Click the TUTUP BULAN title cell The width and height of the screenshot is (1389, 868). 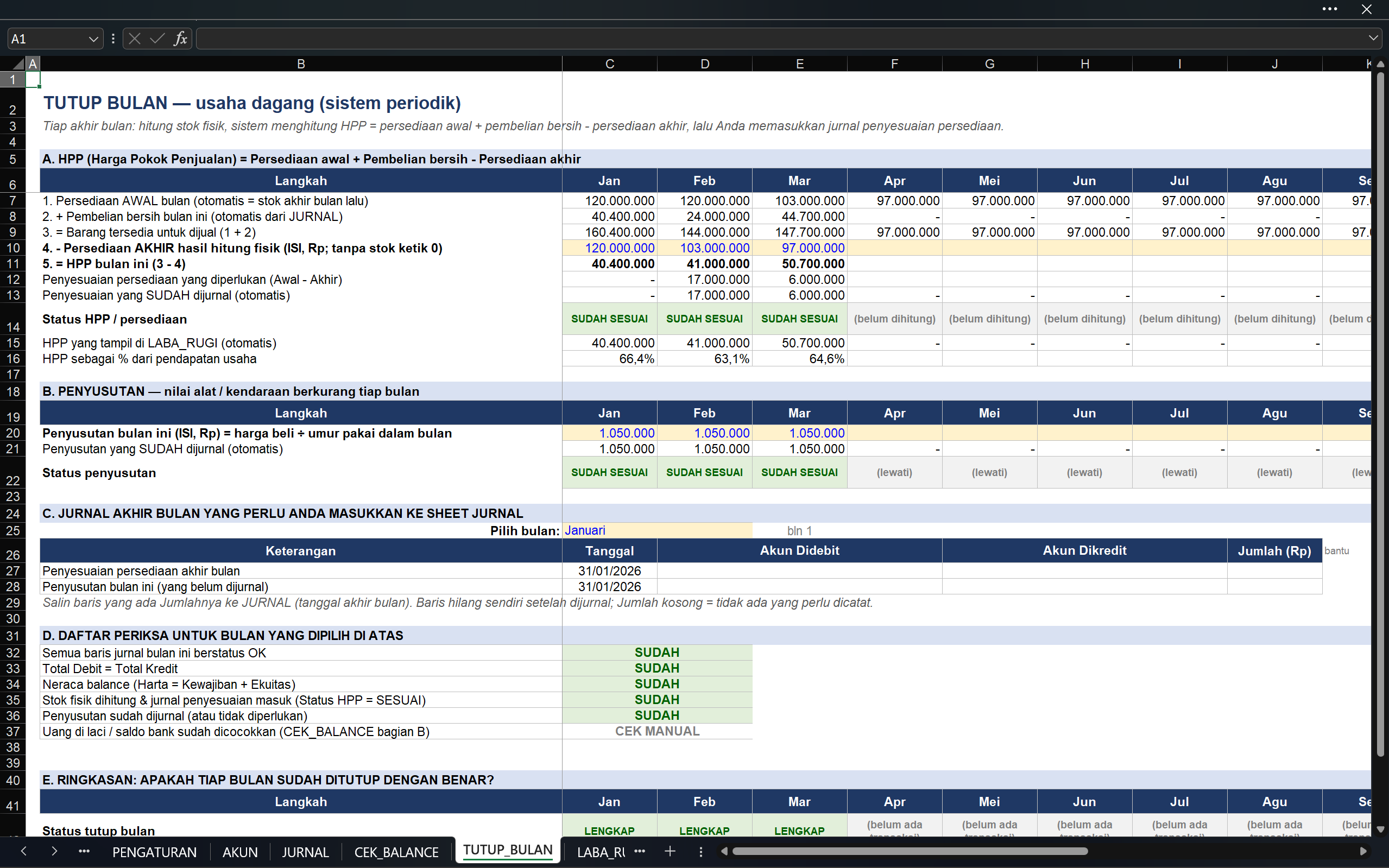pyautogui.click(x=301, y=103)
